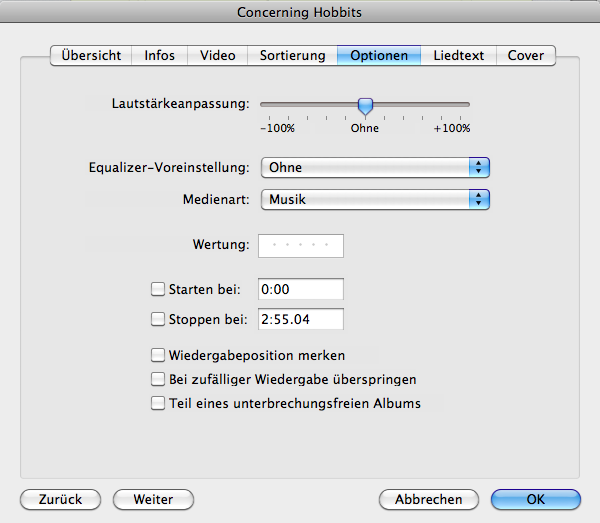Click the Abbrechen button
The height and width of the screenshot is (523, 600).
coord(429,499)
